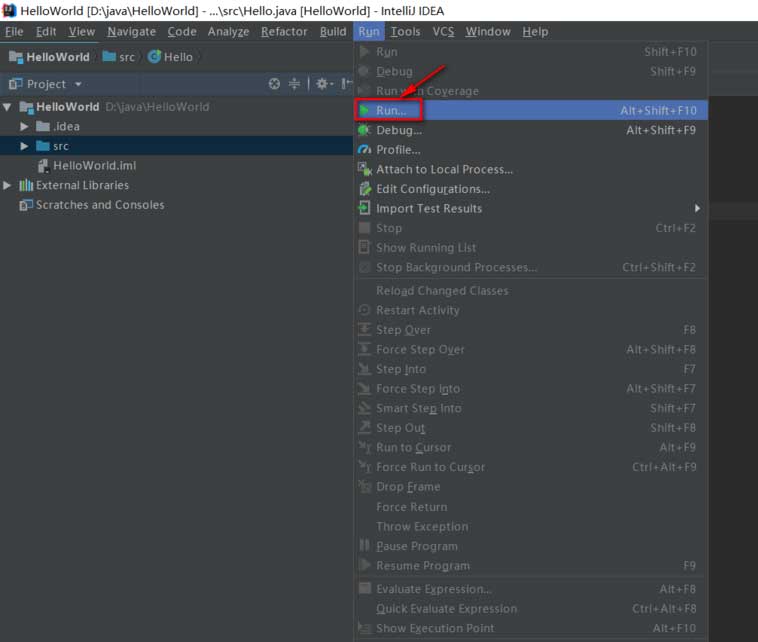Expand the src folder arrow
The image size is (758, 642).
coord(24,146)
